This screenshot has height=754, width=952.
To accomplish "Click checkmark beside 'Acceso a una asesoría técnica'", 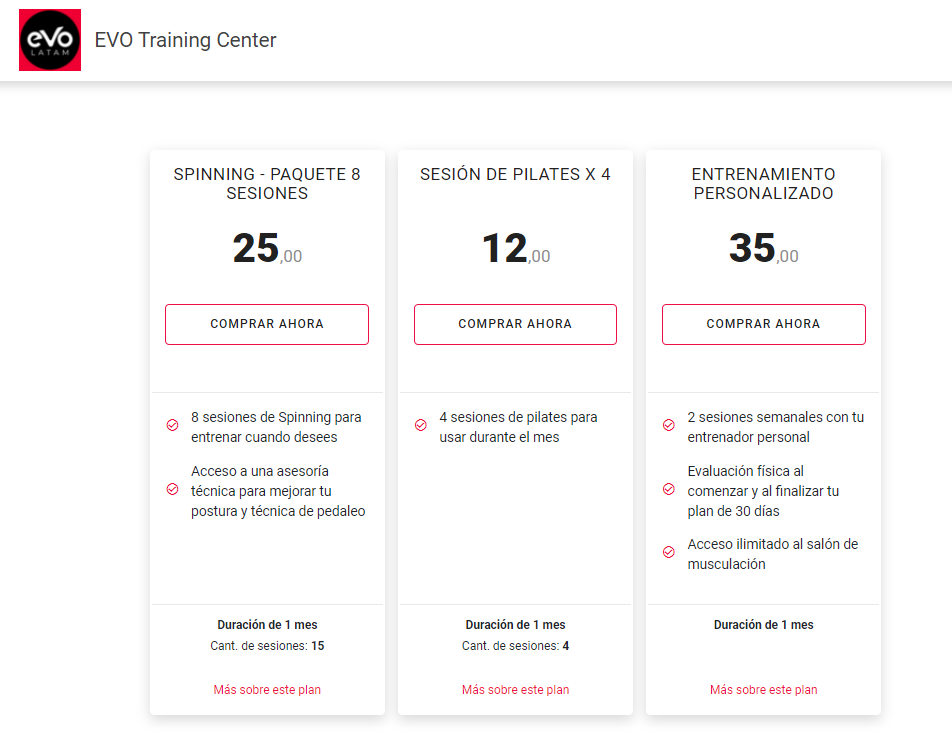I will click(172, 489).
